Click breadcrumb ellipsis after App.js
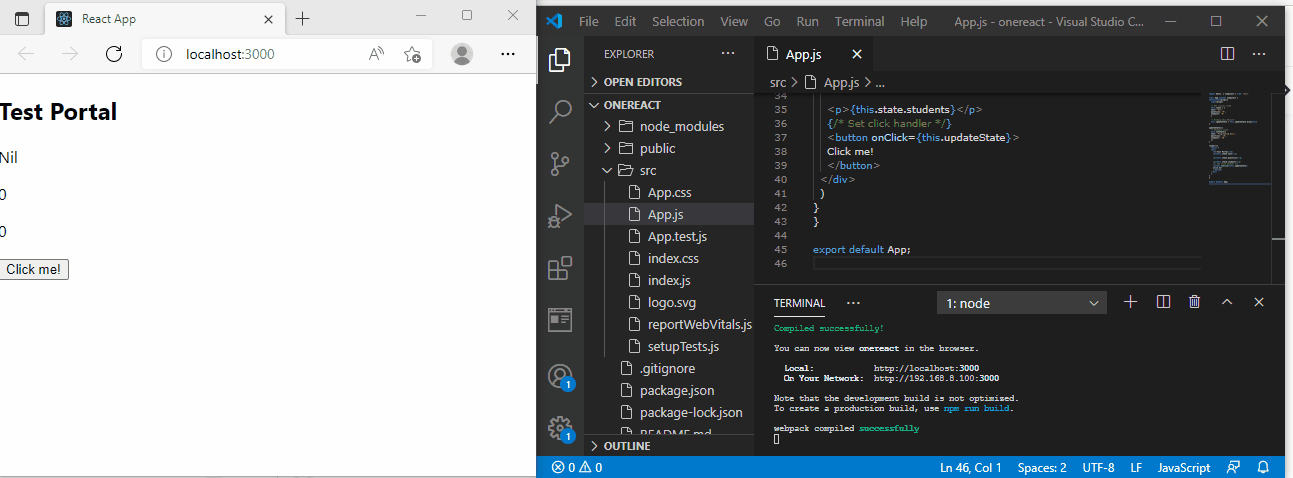The height and width of the screenshot is (478, 1293). tap(880, 83)
